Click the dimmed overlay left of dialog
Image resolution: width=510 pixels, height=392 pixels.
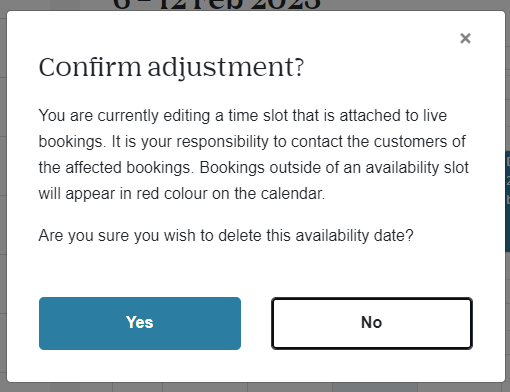click(3, 200)
